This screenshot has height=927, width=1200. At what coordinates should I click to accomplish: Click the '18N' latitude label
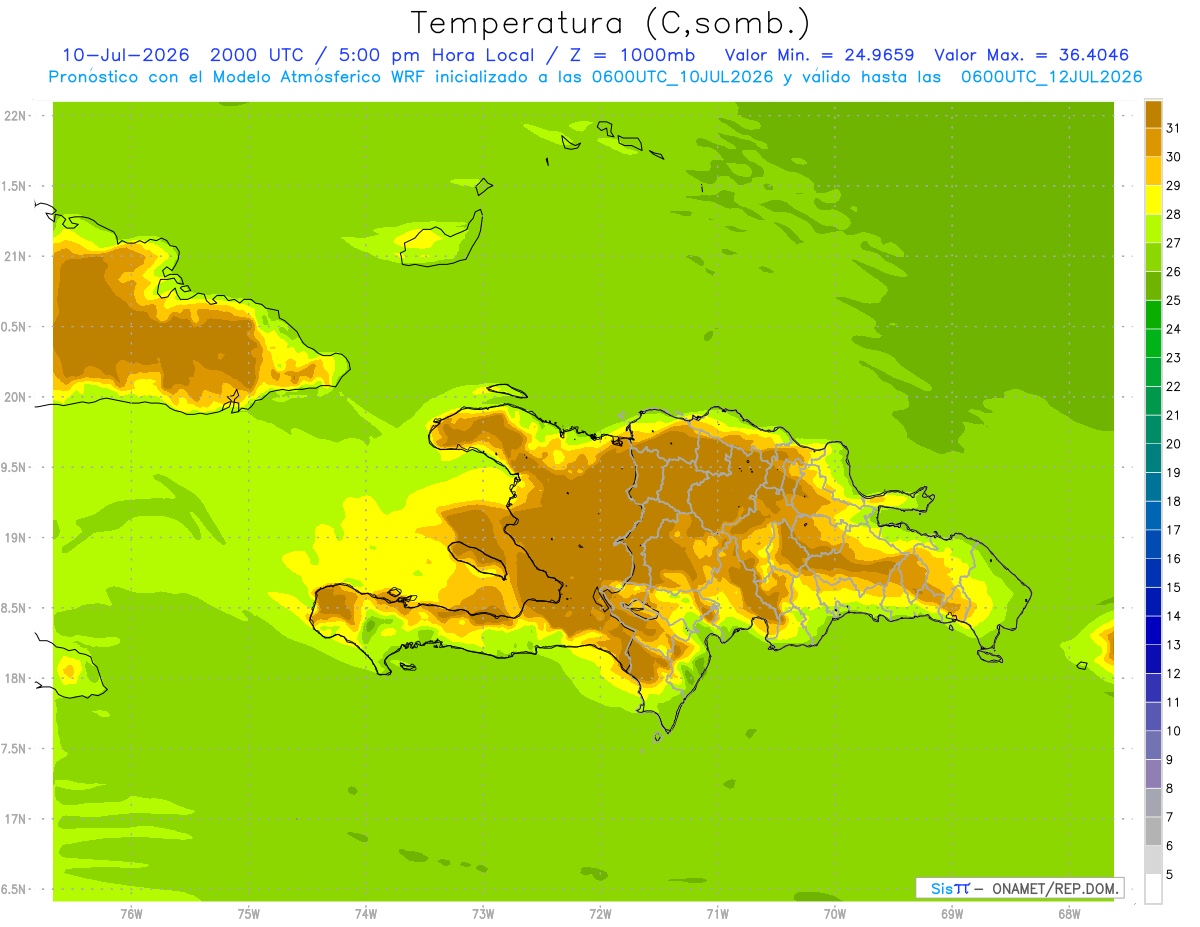16,678
